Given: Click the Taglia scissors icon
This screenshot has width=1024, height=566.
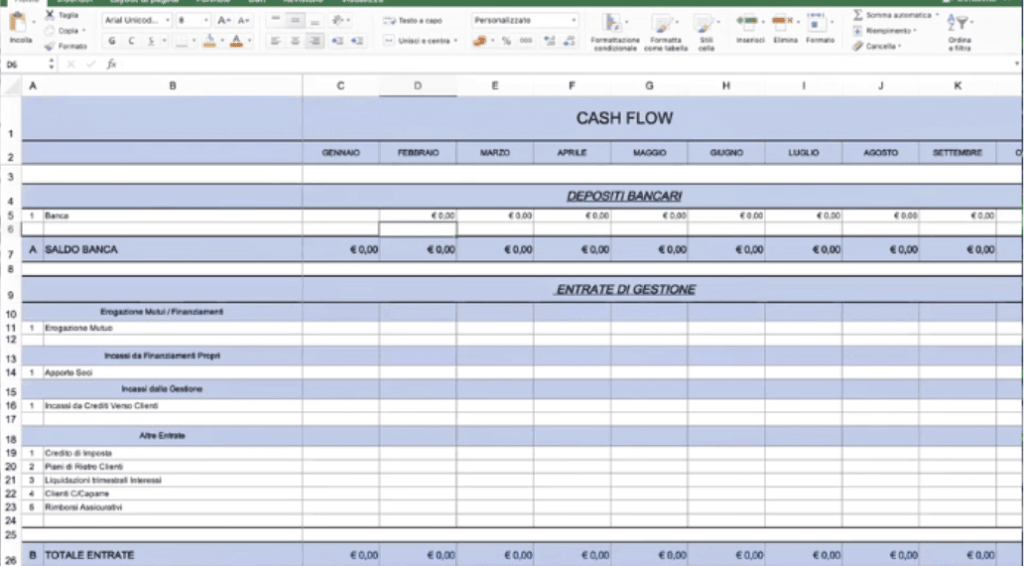Looking at the screenshot, I should pos(50,16).
